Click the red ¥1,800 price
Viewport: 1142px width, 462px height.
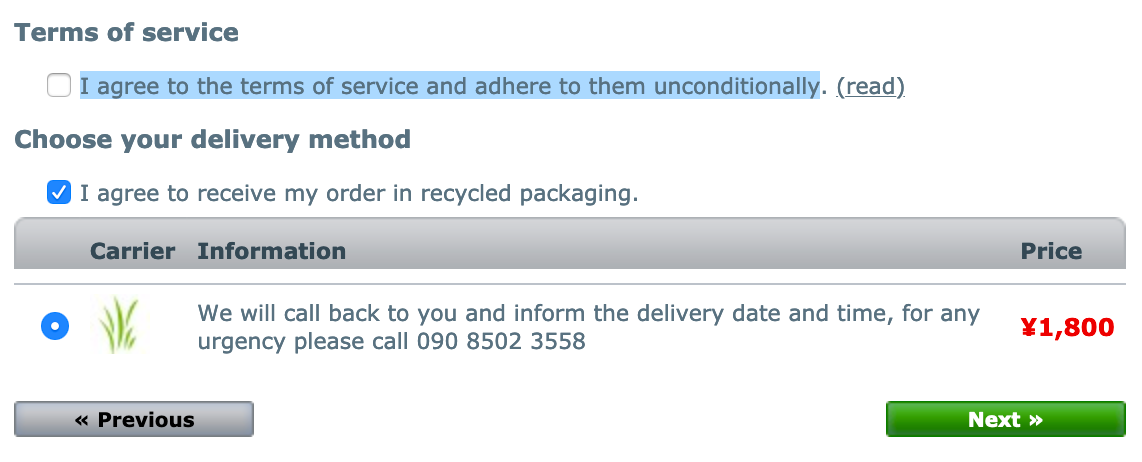(1067, 327)
